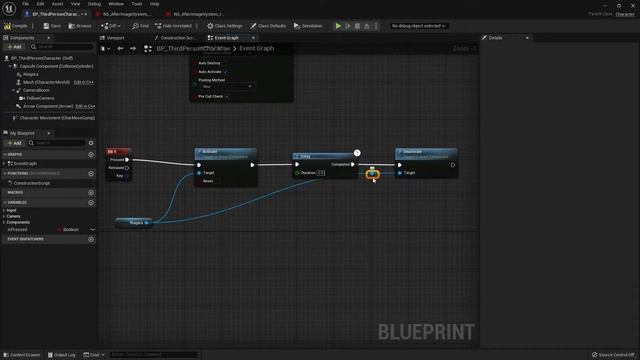This screenshot has height=360, width=640.
Task: Open the debug object selector dropdown
Action: [418, 26]
